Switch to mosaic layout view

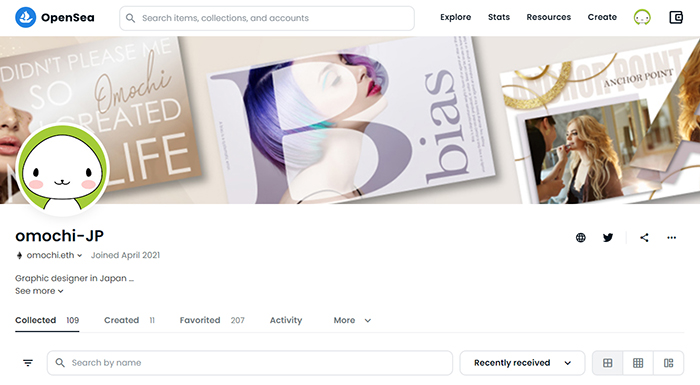(668, 363)
